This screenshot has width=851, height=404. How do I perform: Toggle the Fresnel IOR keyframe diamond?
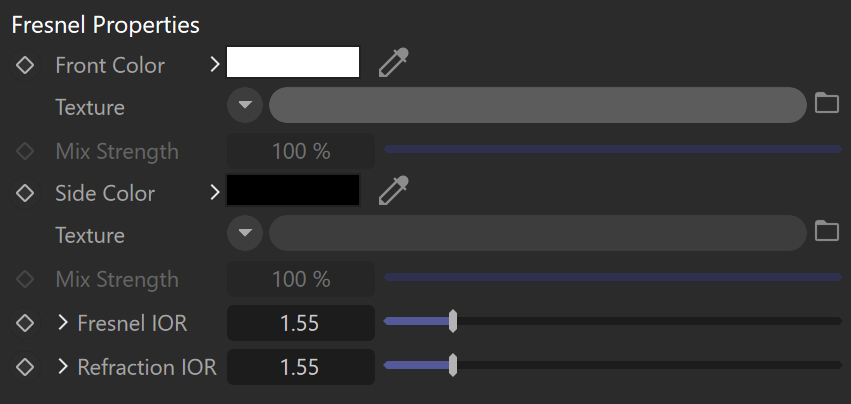click(x=25, y=323)
